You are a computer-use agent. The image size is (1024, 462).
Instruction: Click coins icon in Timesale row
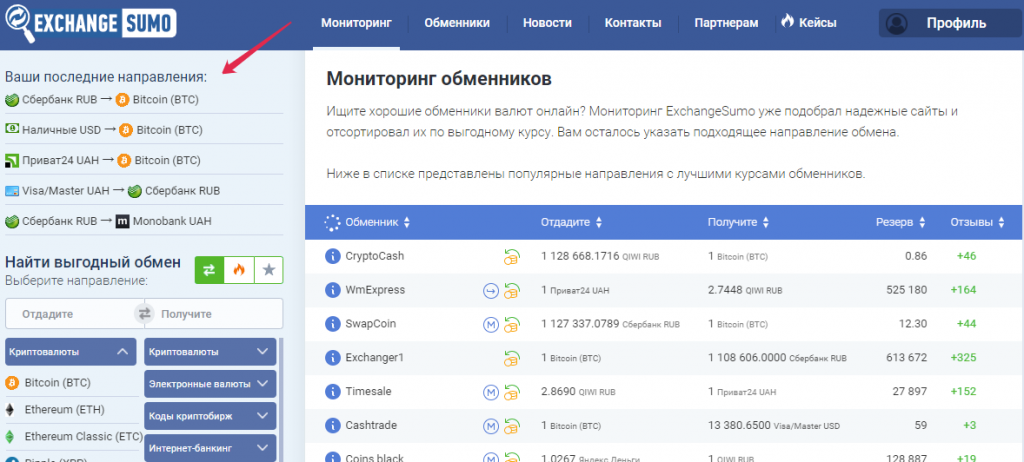(511, 392)
